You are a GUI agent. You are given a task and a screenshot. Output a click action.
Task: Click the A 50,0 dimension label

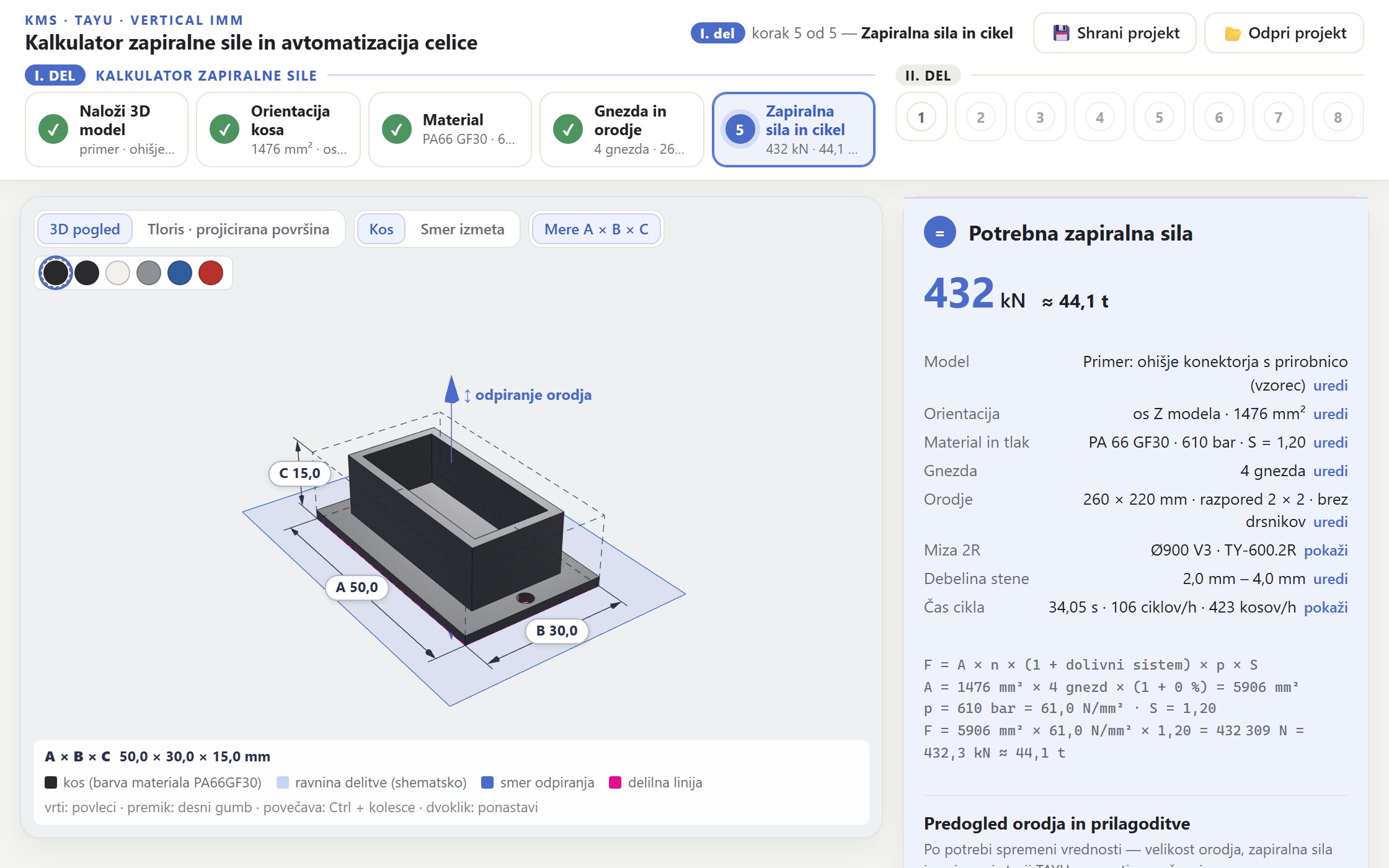[357, 588]
